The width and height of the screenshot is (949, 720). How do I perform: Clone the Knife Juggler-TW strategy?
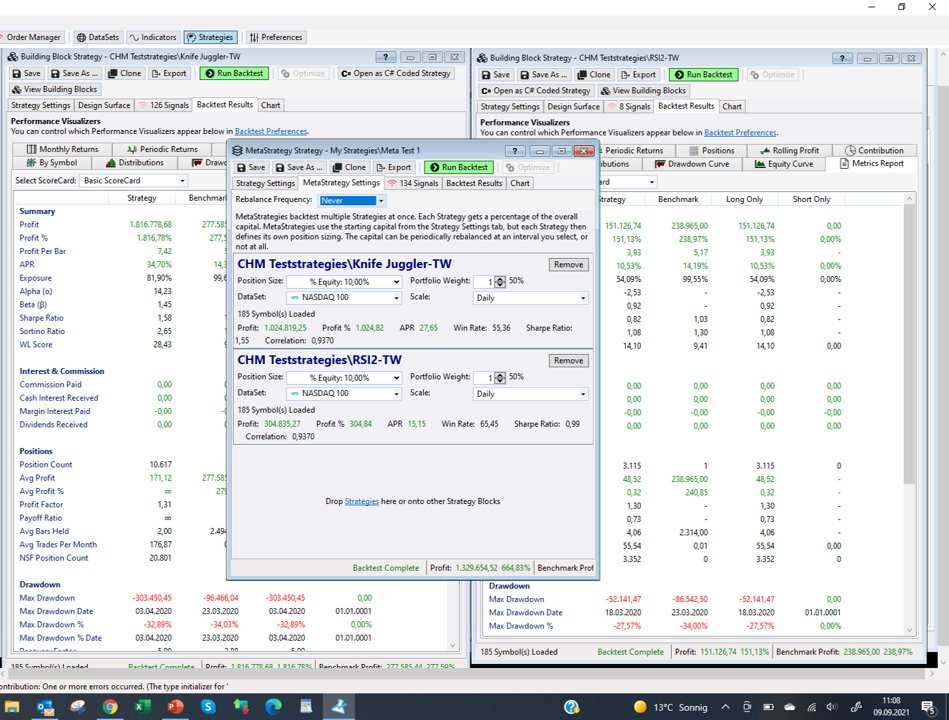[x=125, y=73]
